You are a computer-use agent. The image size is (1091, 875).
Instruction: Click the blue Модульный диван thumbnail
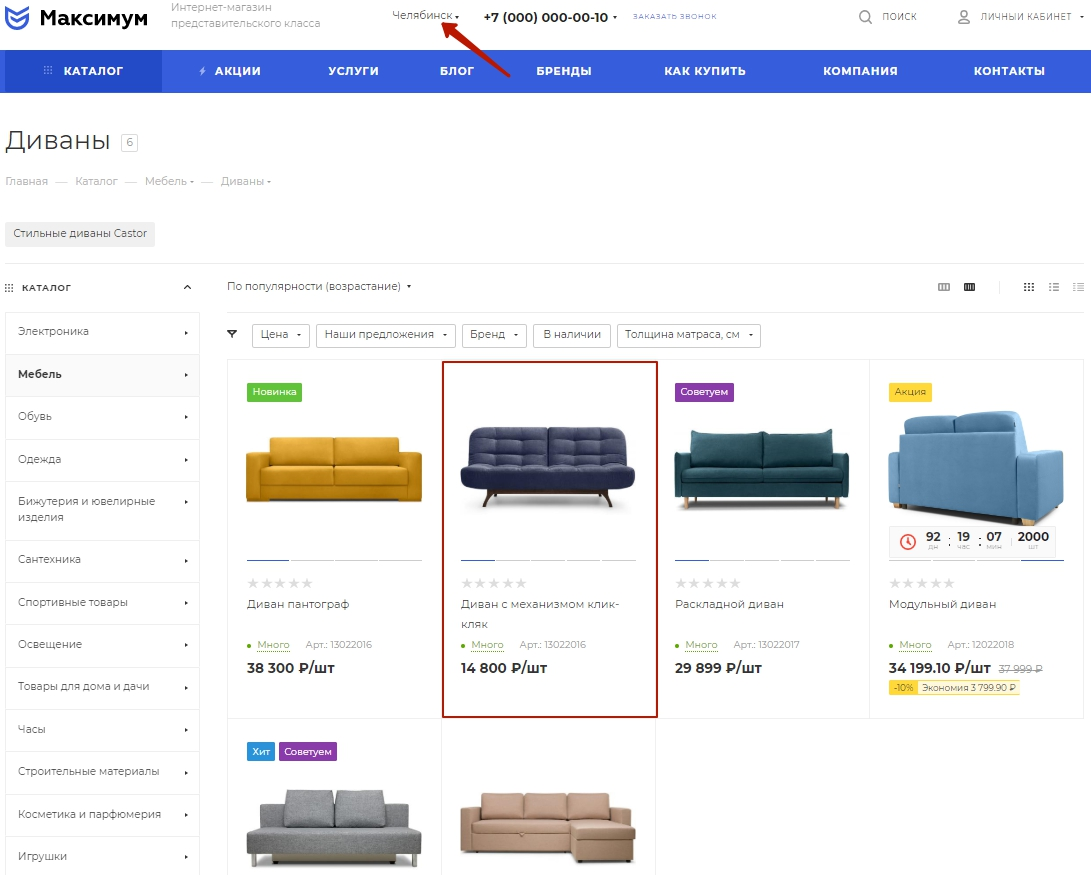(975, 467)
